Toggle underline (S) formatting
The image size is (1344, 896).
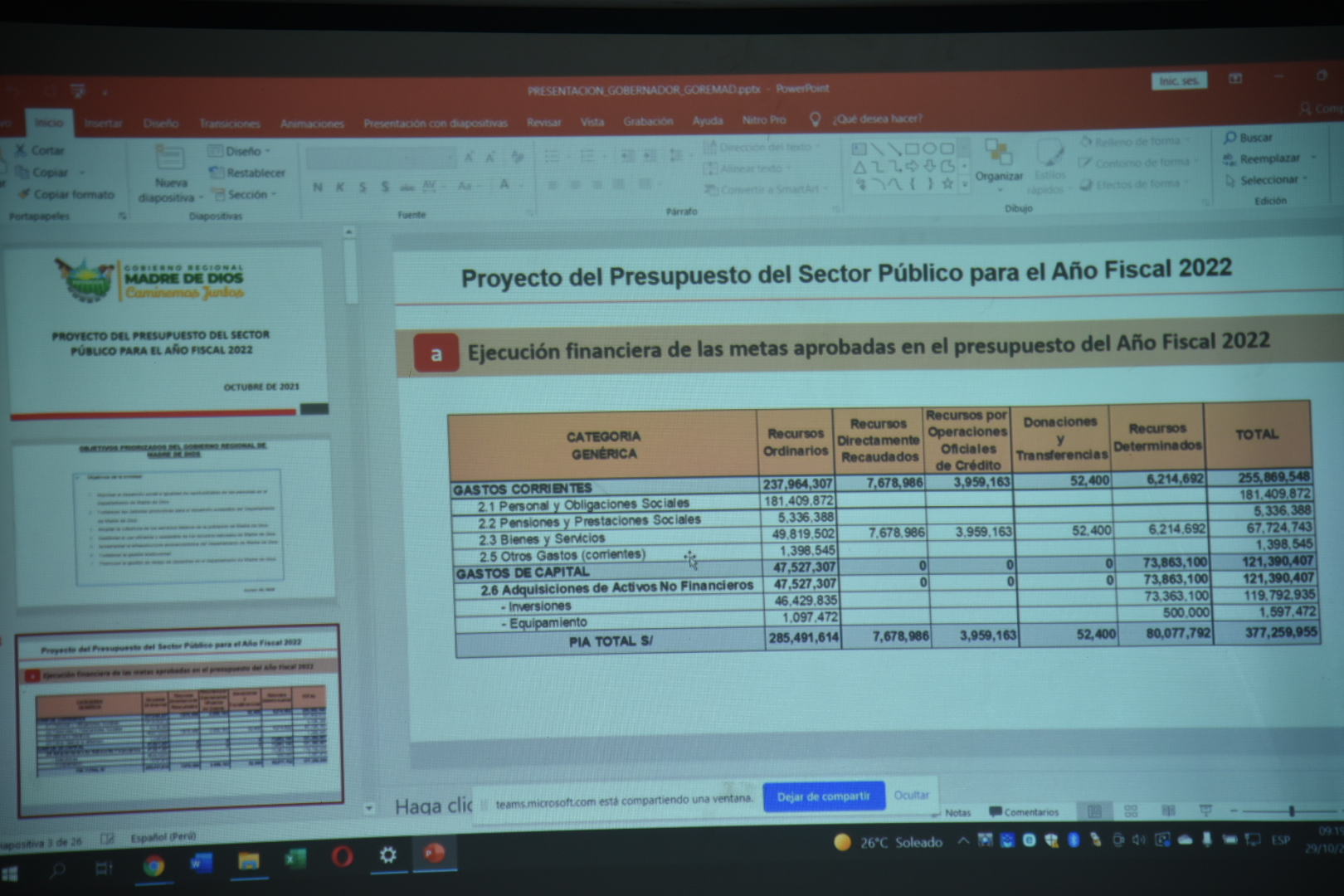tap(363, 187)
